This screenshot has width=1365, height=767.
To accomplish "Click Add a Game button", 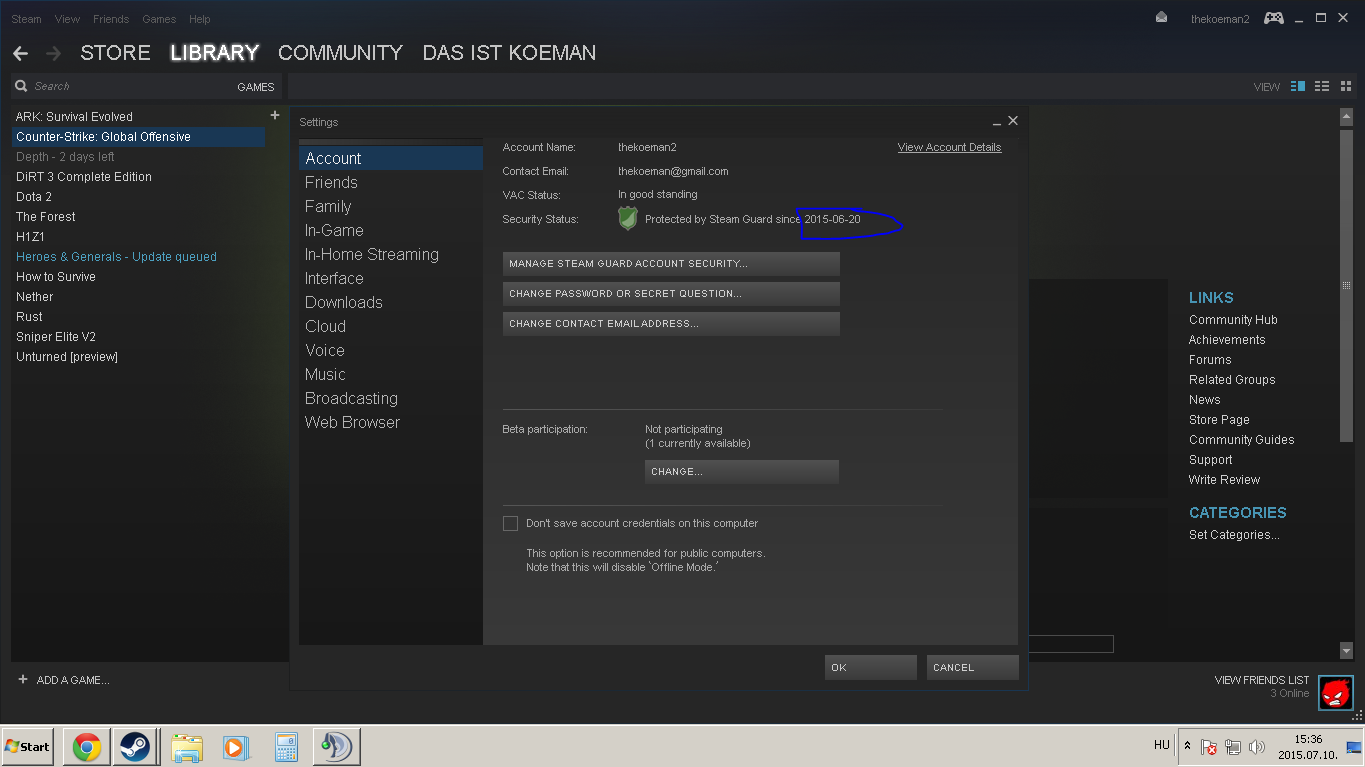I will click(64, 680).
